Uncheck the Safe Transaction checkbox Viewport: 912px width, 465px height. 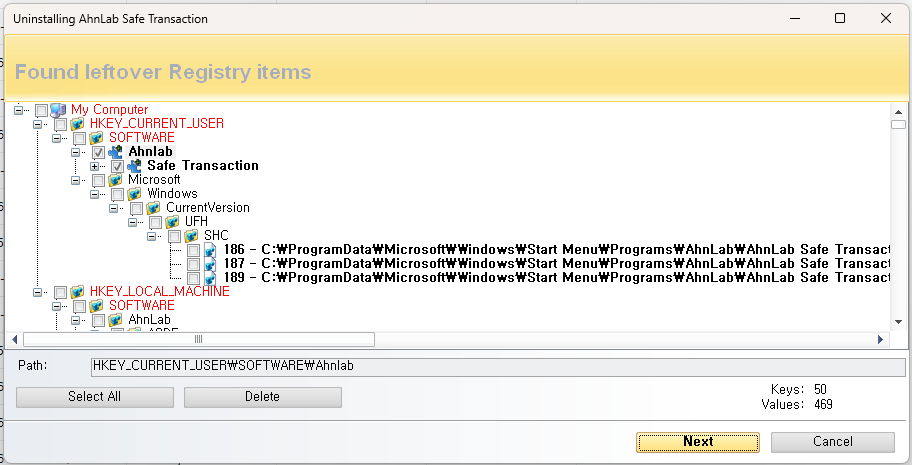click(x=117, y=166)
